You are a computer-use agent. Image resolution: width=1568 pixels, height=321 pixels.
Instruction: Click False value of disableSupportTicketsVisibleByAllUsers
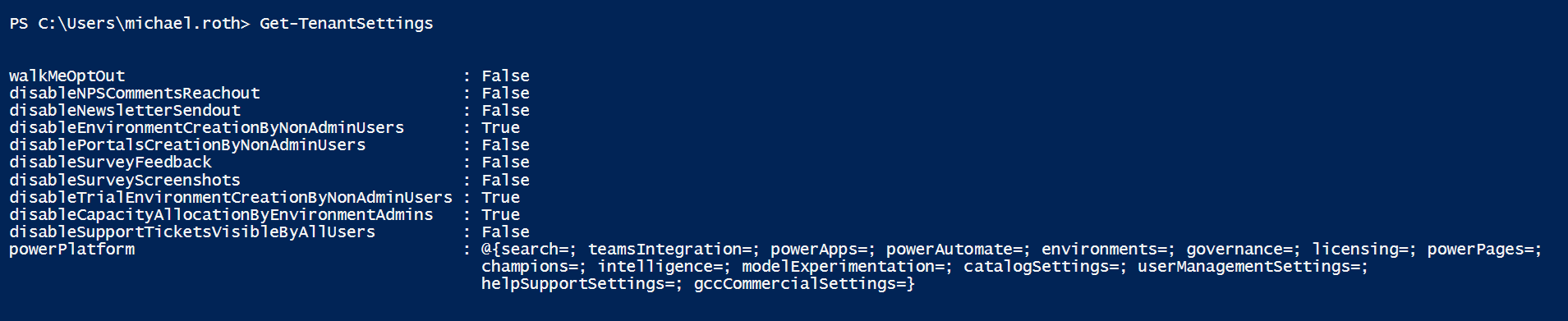tap(505, 232)
